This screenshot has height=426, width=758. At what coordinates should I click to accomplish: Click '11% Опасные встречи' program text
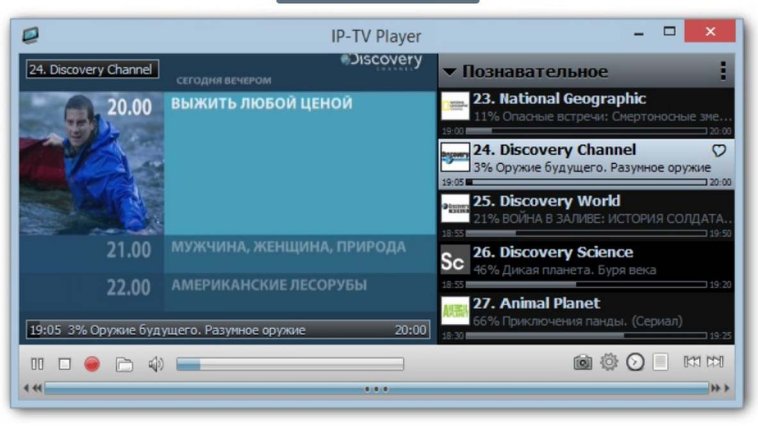click(603, 117)
